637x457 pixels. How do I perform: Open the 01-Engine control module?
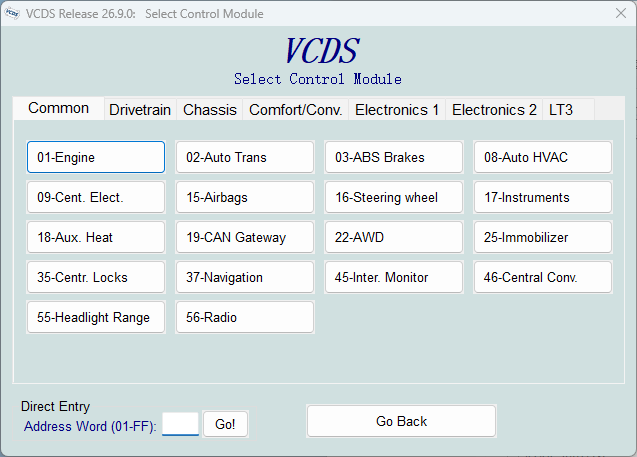coord(96,157)
